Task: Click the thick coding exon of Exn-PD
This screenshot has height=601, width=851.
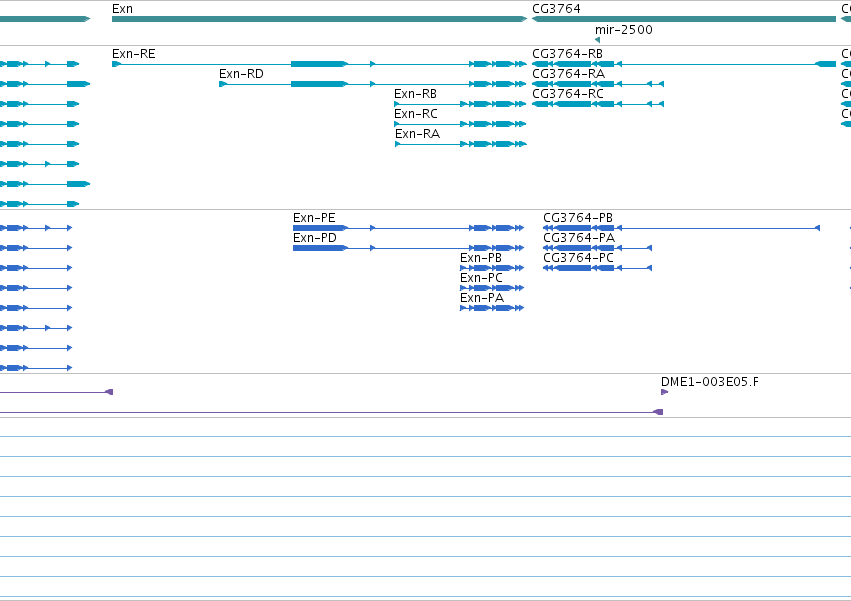Action: pos(320,248)
